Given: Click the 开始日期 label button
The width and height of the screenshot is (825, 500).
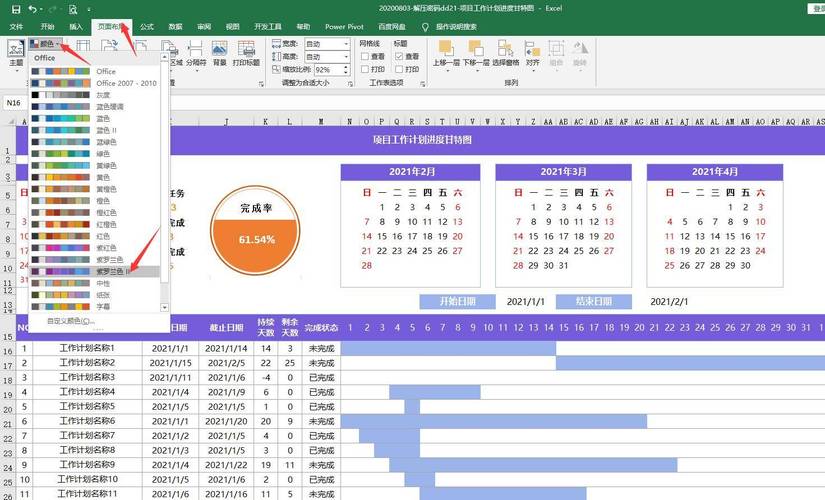Looking at the screenshot, I should coord(457,302).
